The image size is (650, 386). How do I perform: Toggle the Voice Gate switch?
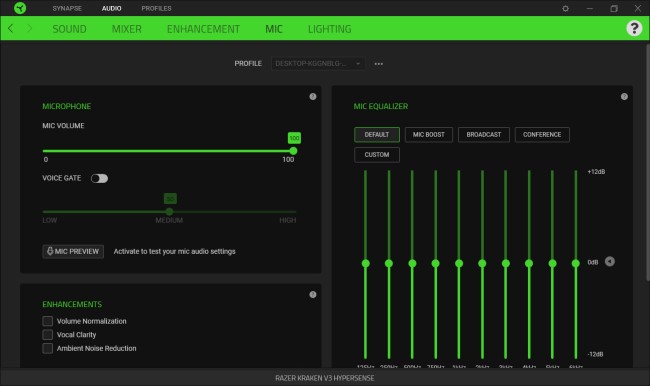[x=99, y=178]
